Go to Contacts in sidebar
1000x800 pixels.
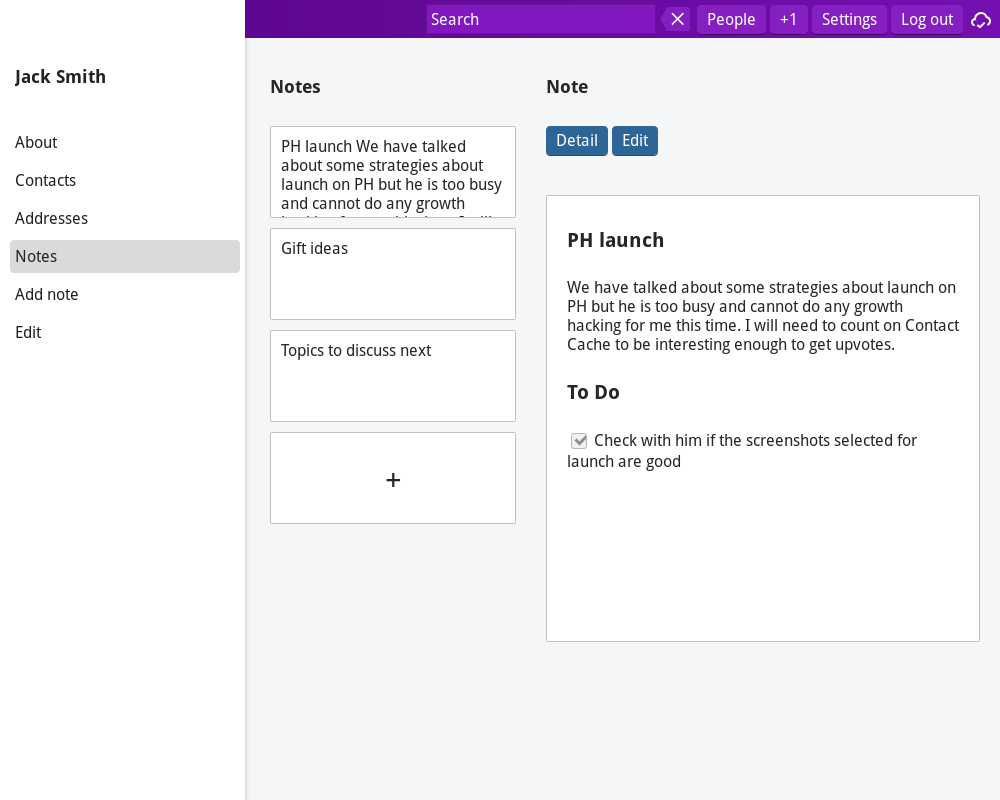(46, 181)
